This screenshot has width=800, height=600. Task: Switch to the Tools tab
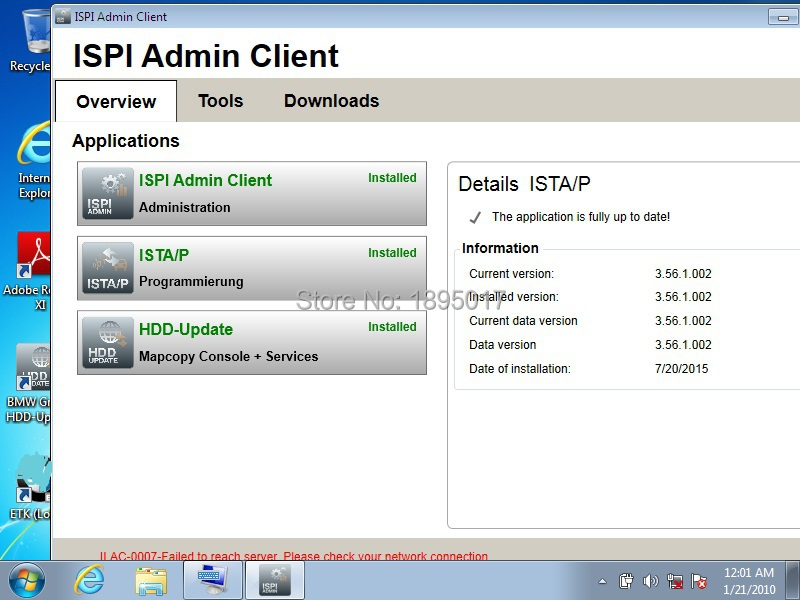220,101
